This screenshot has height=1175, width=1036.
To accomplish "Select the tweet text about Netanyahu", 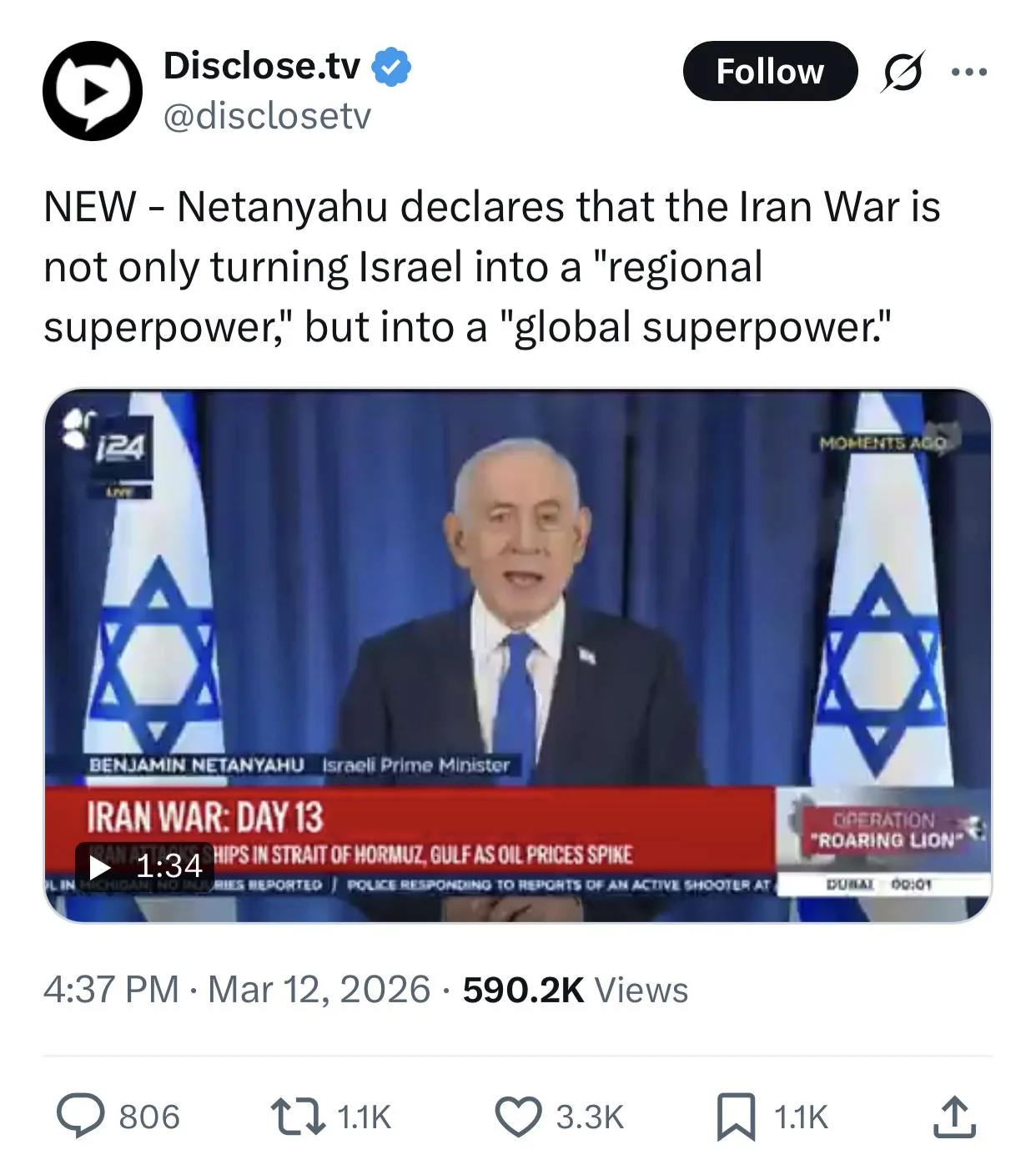I will [492, 267].
